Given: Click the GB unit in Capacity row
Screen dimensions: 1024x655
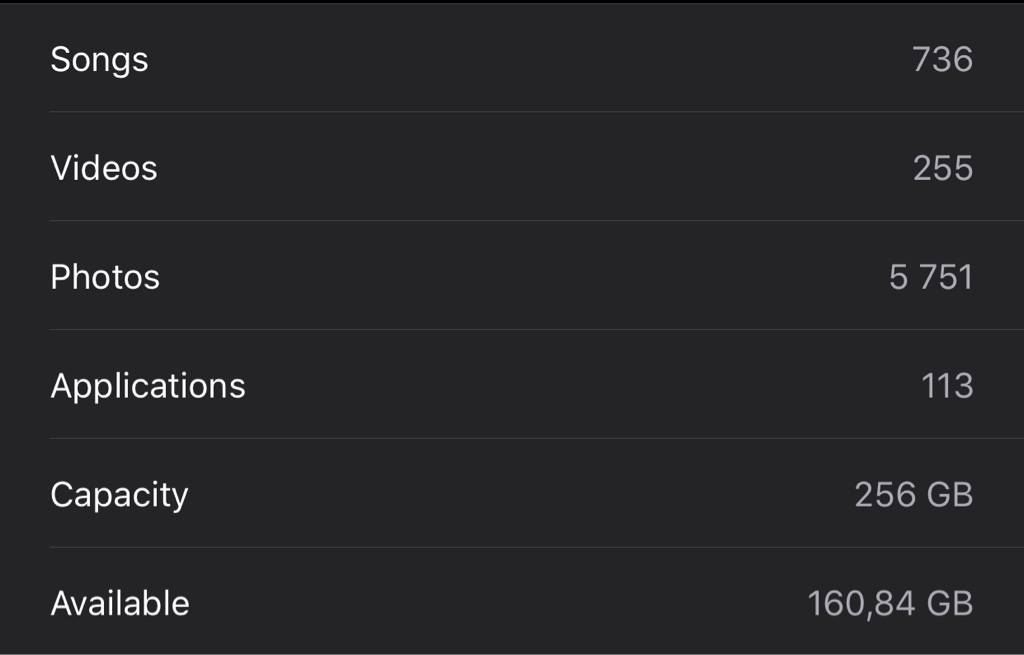Looking at the screenshot, I should pyautogui.click(x=950, y=495).
